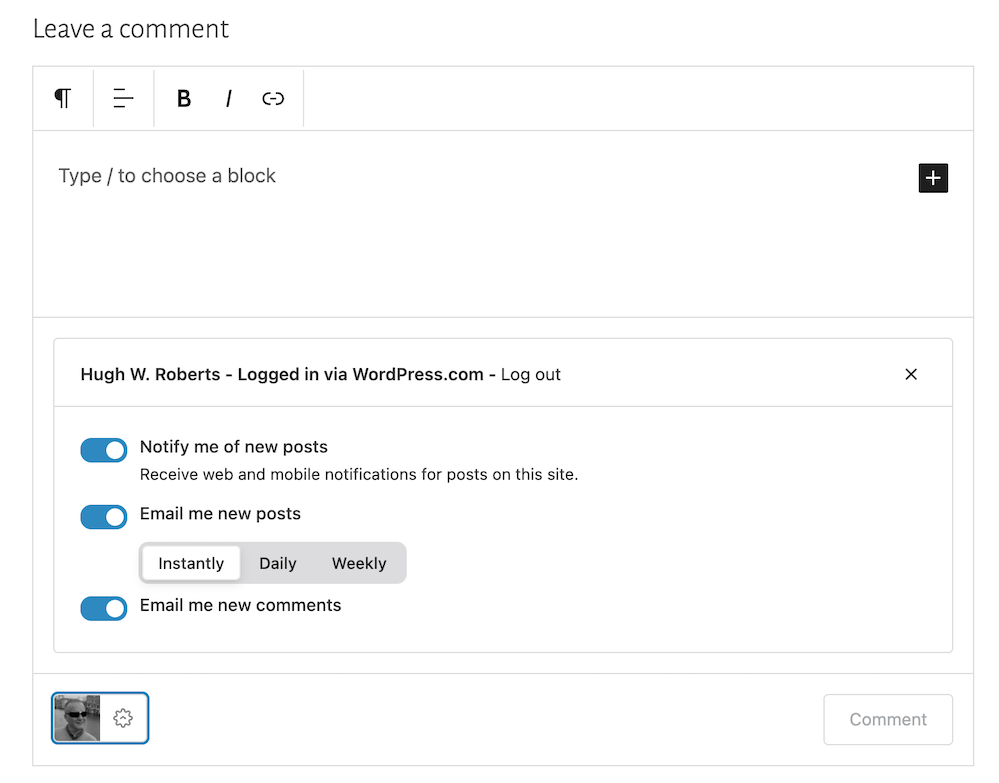Image resolution: width=999 pixels, height=783 pixels.
Task: Click the Notify me of new posts label
Action: (x=234, y=447)
